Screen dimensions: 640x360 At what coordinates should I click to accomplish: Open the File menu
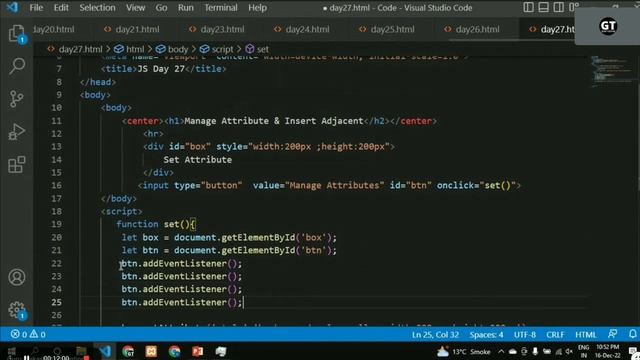click(36, 7)
